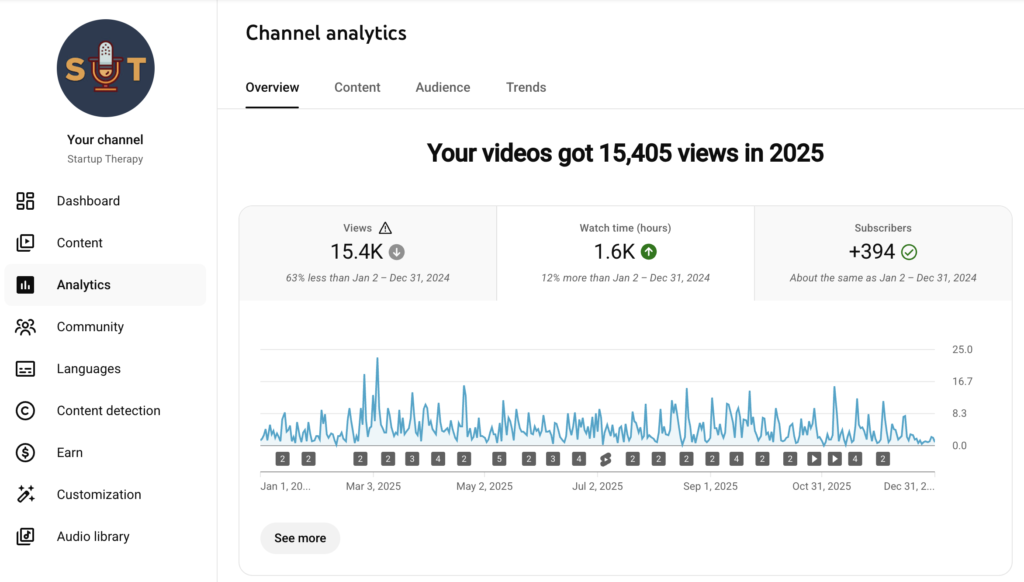This screenshot has width=1024, height=582.
Task: Switch to the Audience tab
Action: point(443,87)
